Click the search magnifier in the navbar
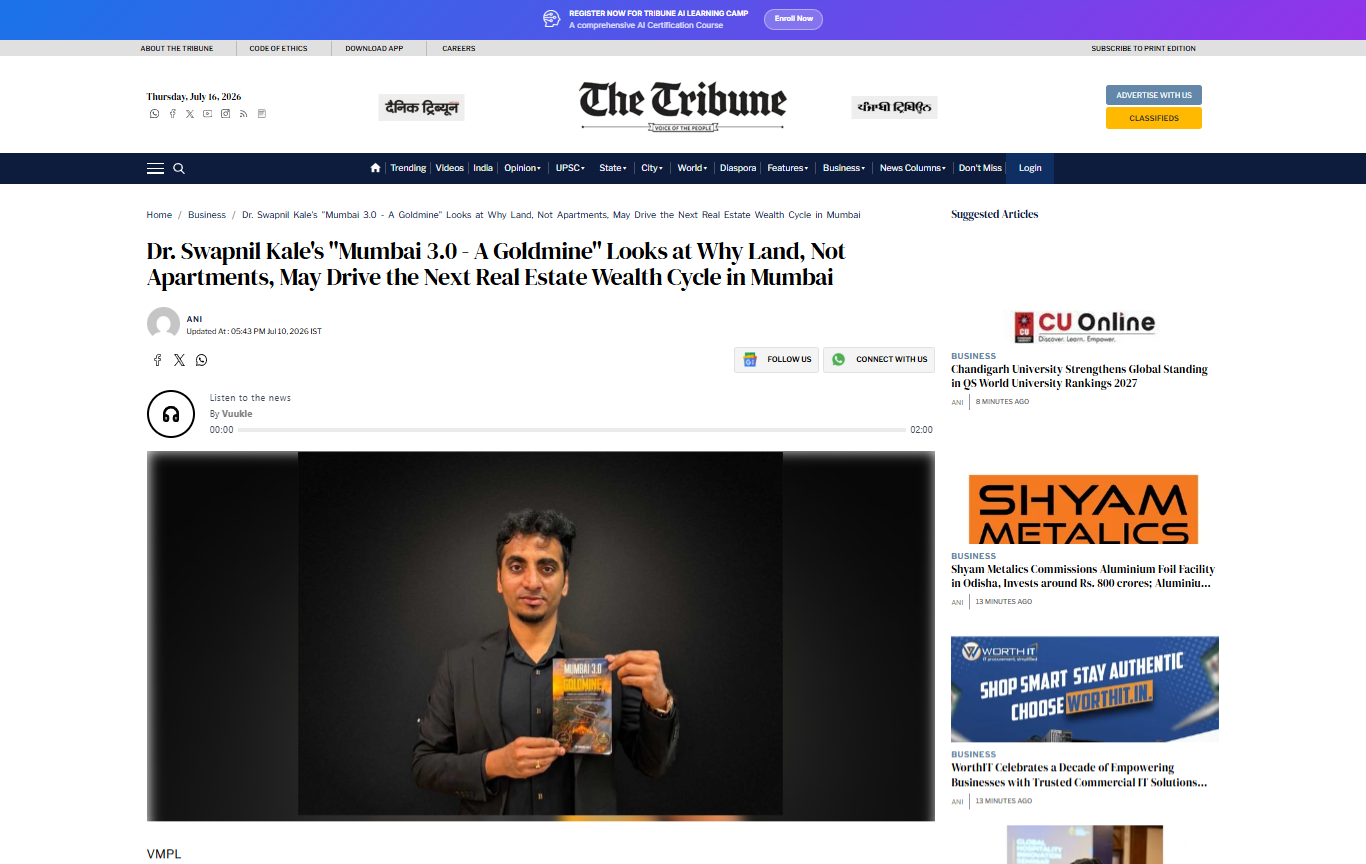Viewport: 1366px width, 864px height. tap(179, 168)
